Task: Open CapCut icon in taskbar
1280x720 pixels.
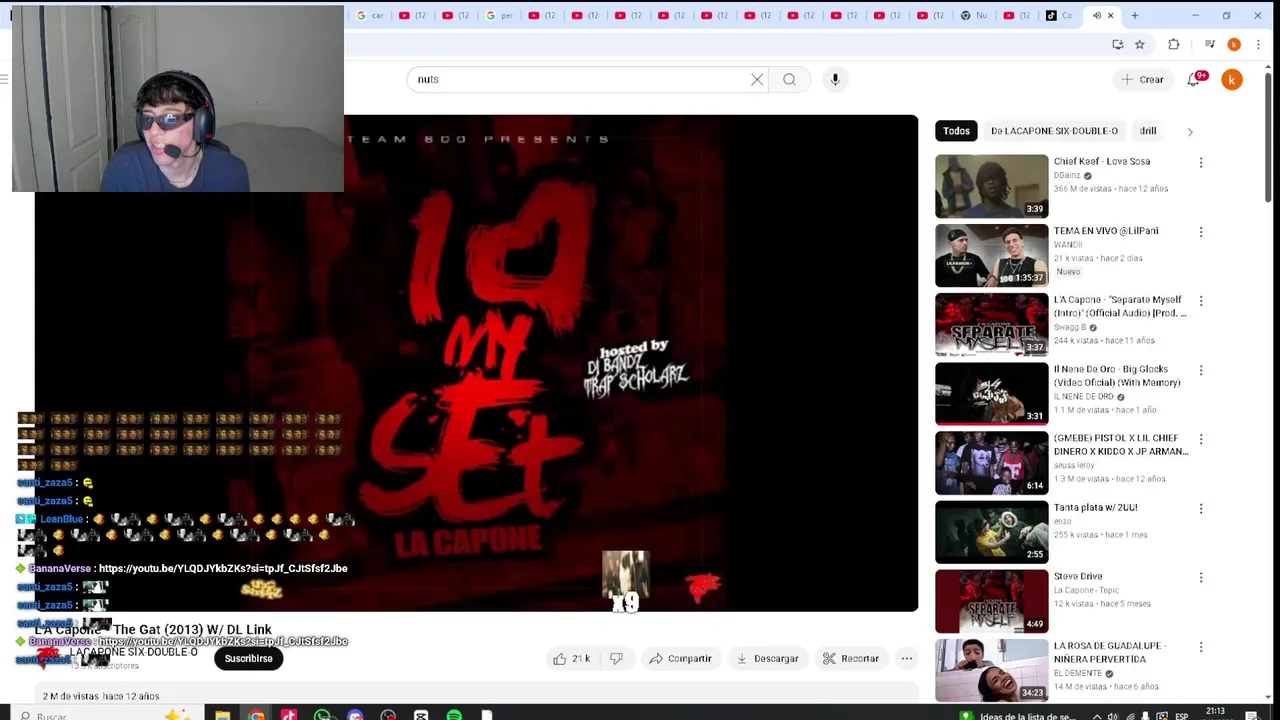Action: (x=421, y=715)
